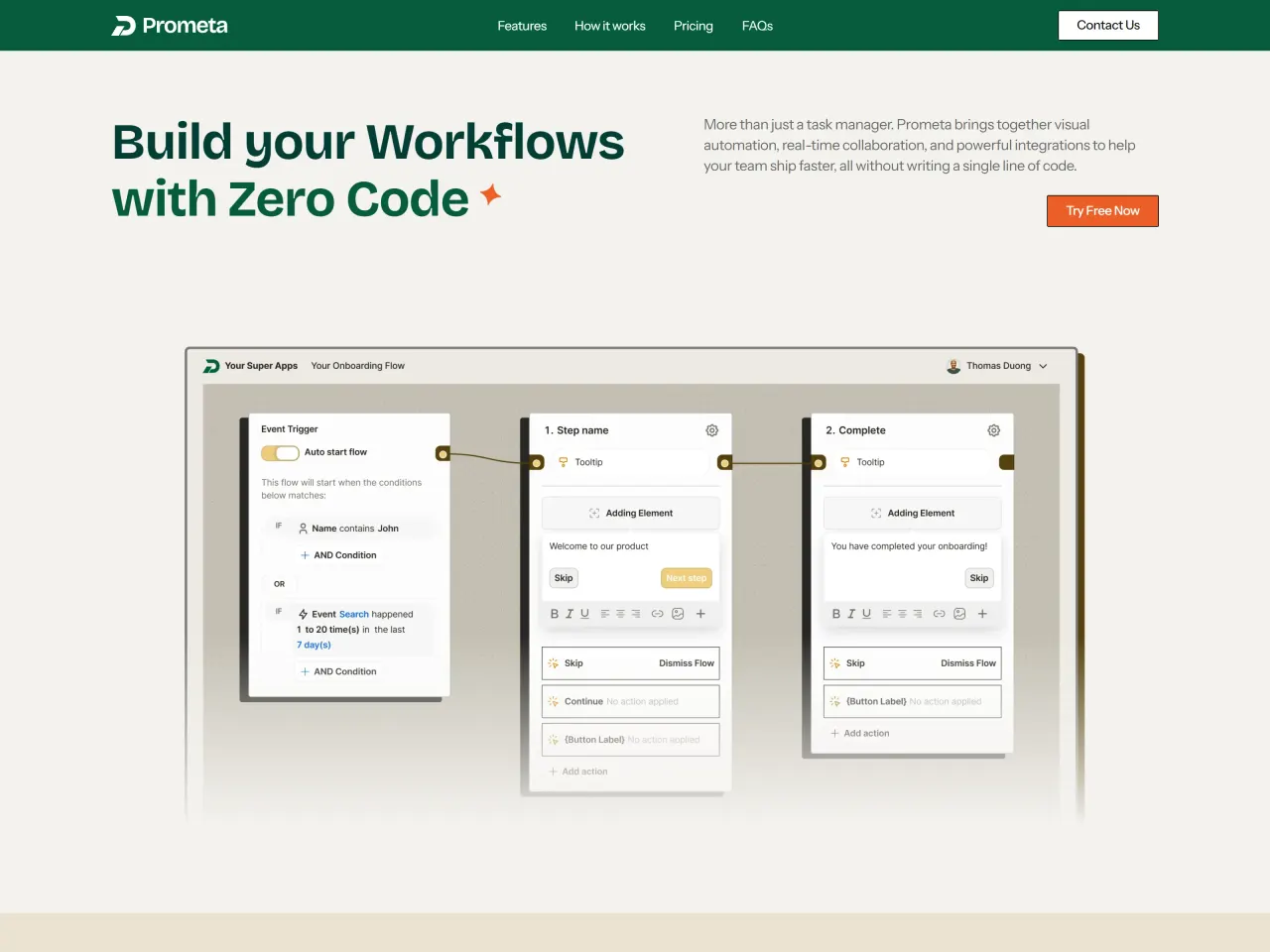The height and width of the screenshot is (952, 1270).
Task: Click Add action in Step name card
Action: [x=578, y=772]
